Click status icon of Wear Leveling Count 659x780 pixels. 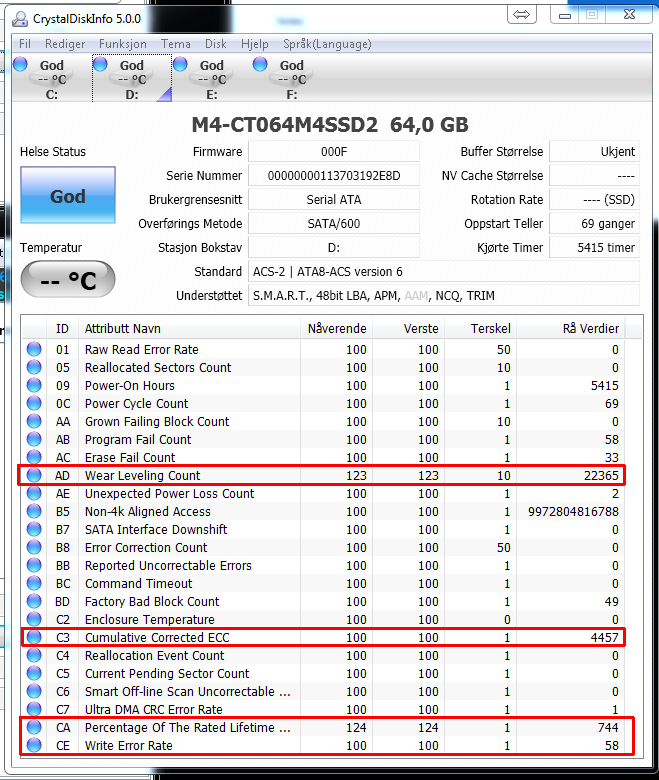click(34, 475)
